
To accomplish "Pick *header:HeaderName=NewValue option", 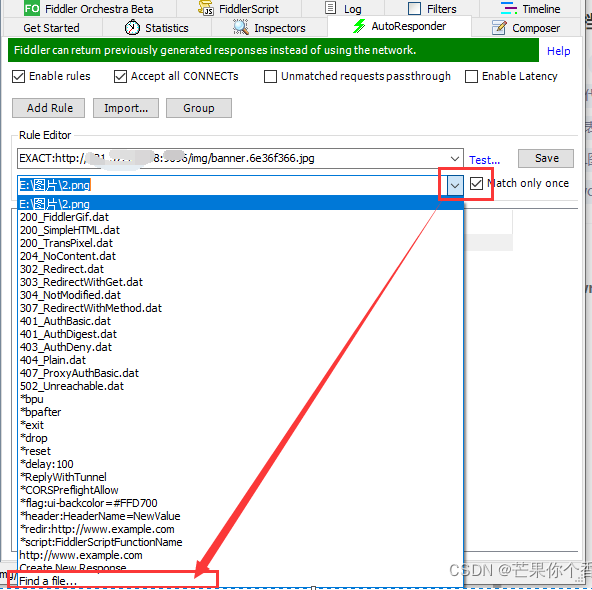I will (240, 516).
